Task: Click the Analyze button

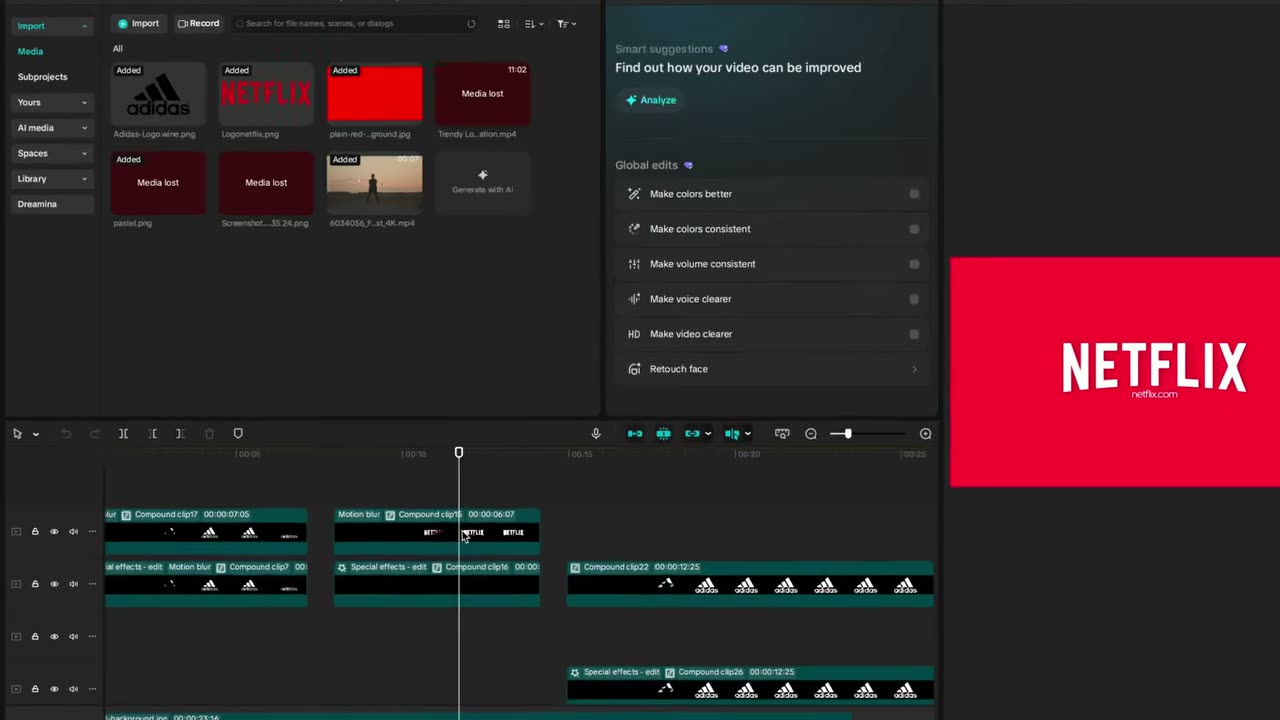Action: 651,100
